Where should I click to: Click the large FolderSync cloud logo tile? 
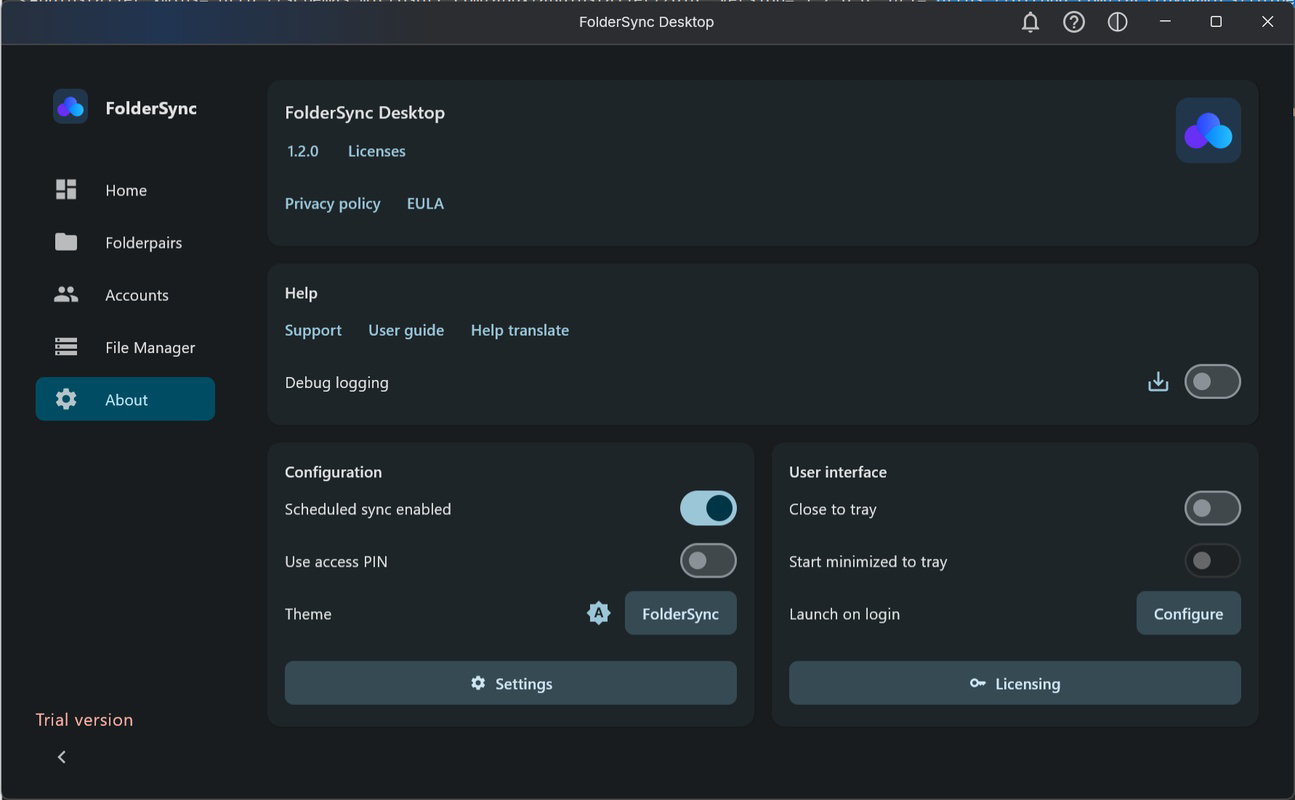[x=1208, y=130]
